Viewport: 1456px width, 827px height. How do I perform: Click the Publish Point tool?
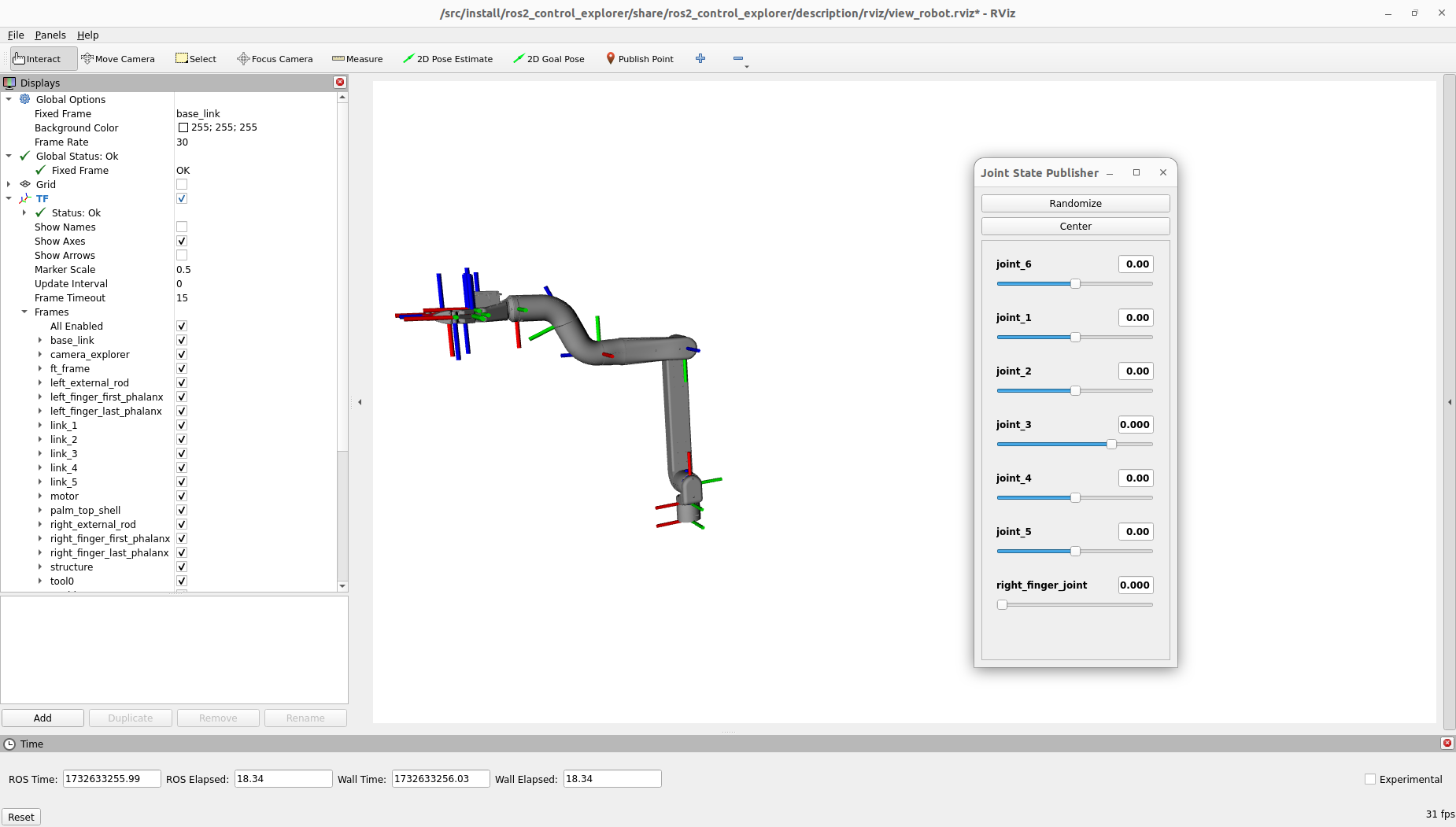click(639, 59)
